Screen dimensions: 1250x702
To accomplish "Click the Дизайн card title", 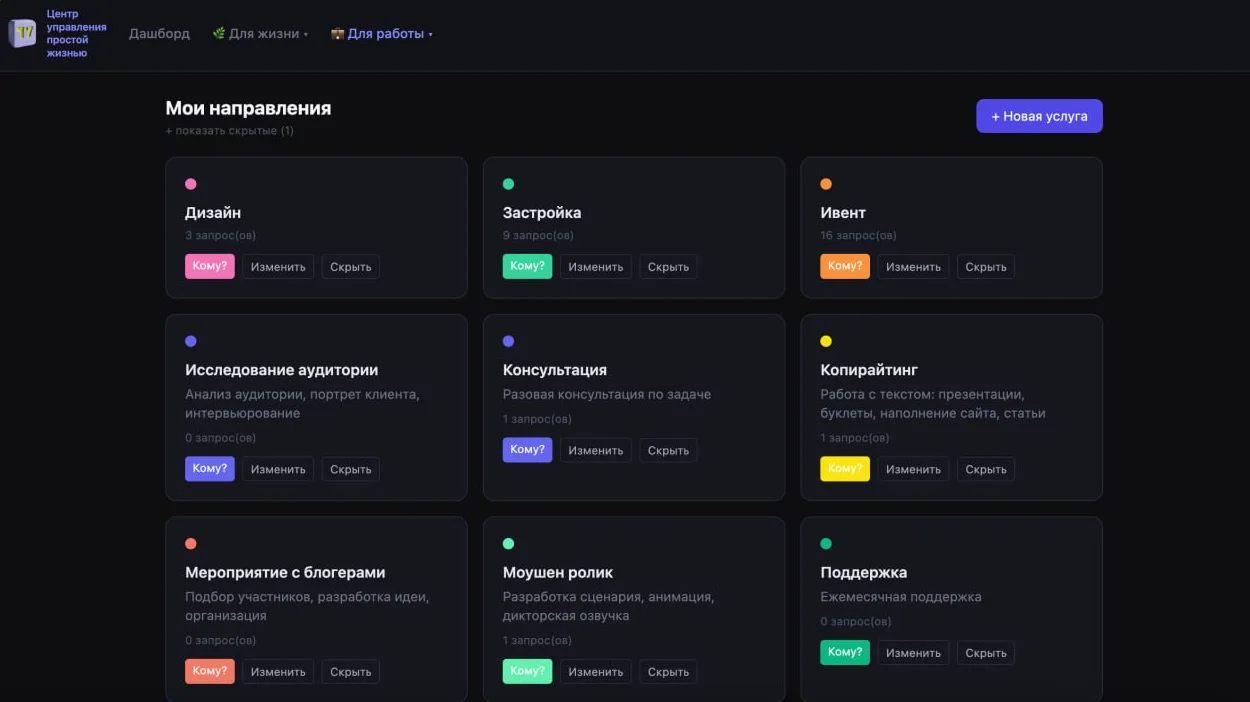I will coord(213,213).
